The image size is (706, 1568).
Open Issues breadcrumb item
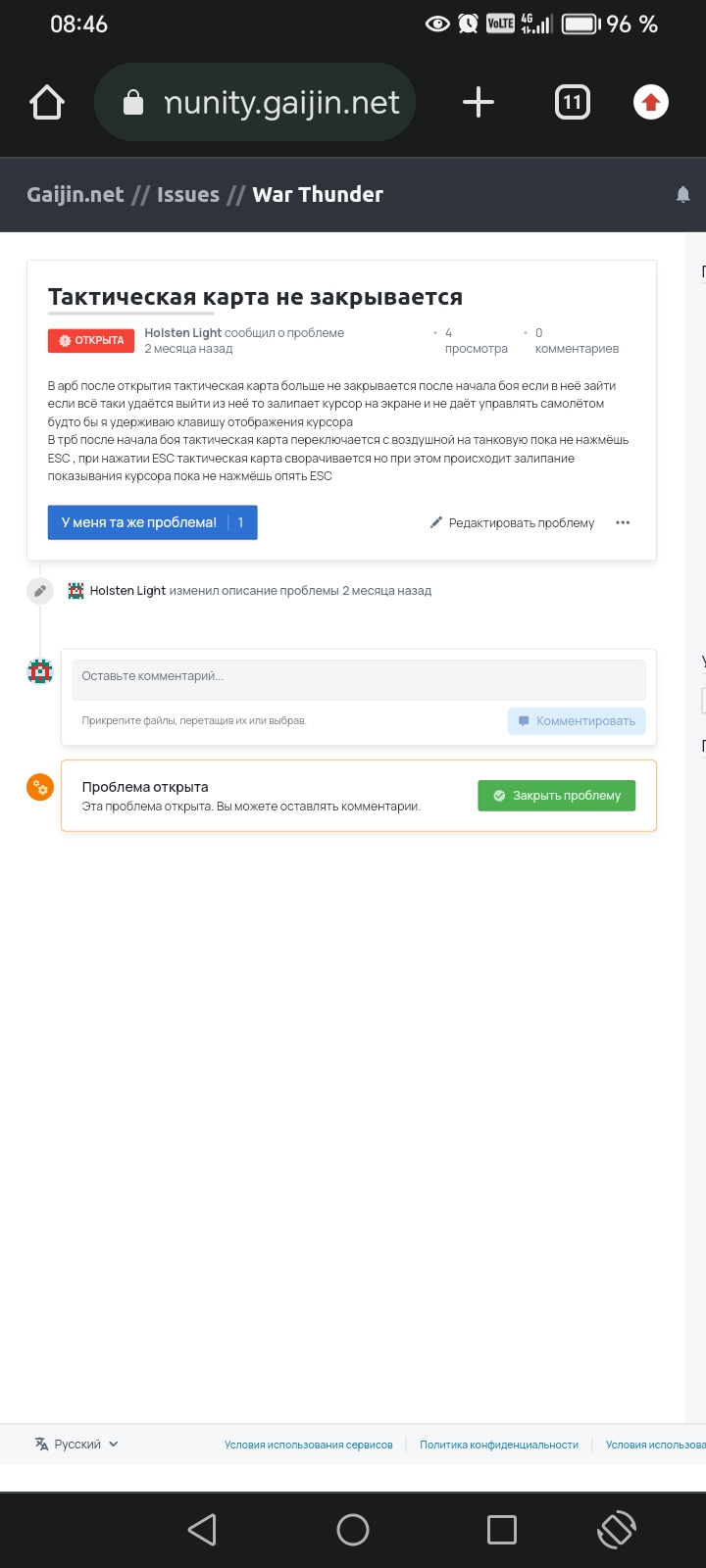click(x=188, y=194)
